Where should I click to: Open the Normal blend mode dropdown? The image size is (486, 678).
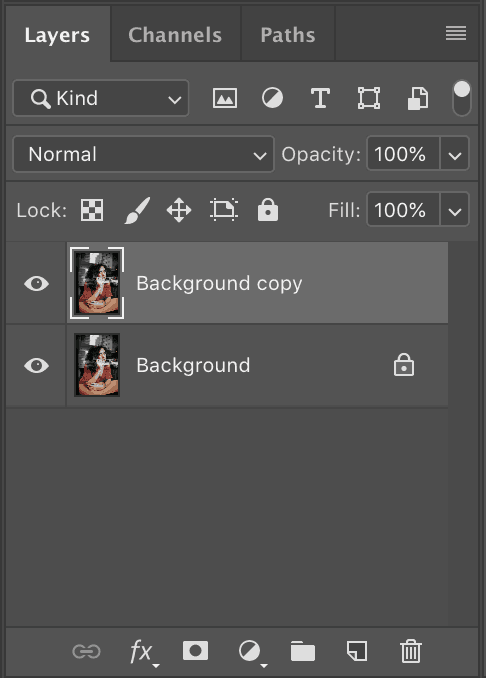click(x=144, y=154)
